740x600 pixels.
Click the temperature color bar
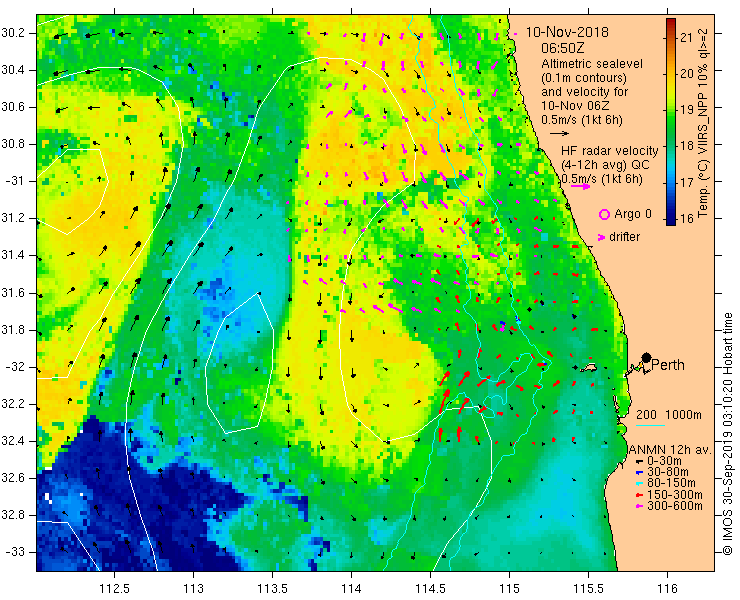pyautogui.click(x=671, y=122)
